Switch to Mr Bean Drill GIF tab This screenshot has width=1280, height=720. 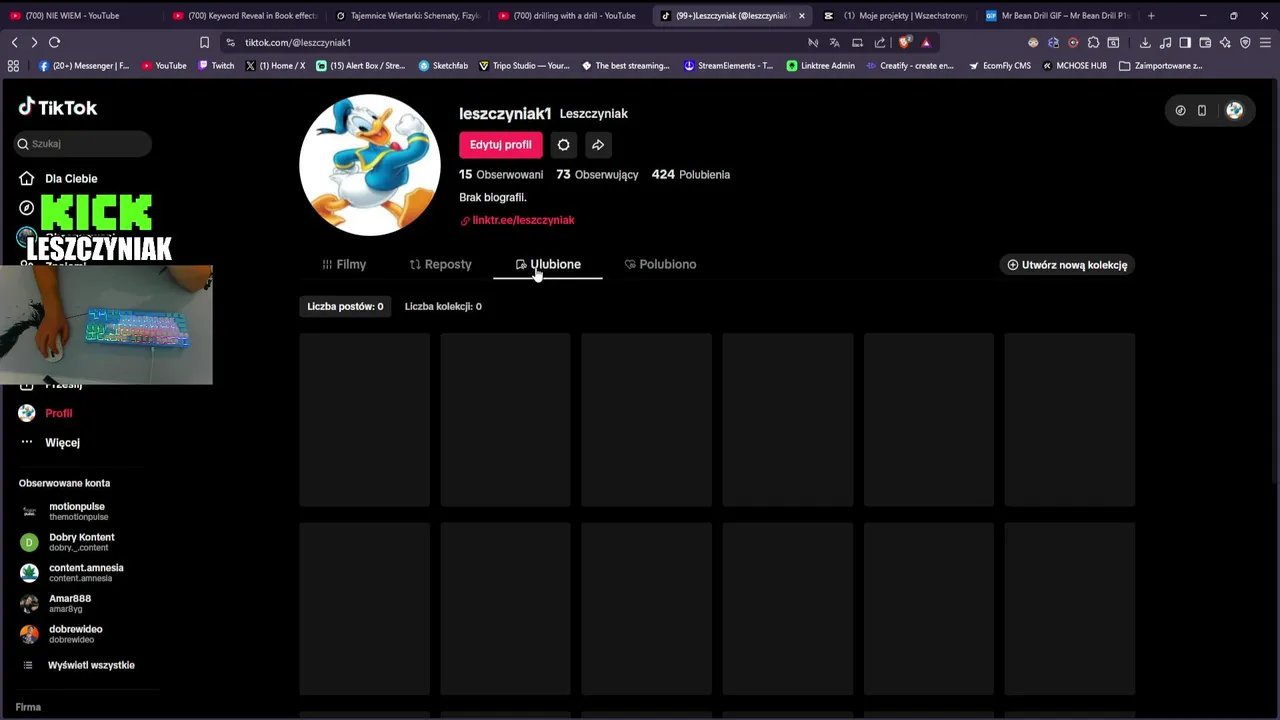1058,15
